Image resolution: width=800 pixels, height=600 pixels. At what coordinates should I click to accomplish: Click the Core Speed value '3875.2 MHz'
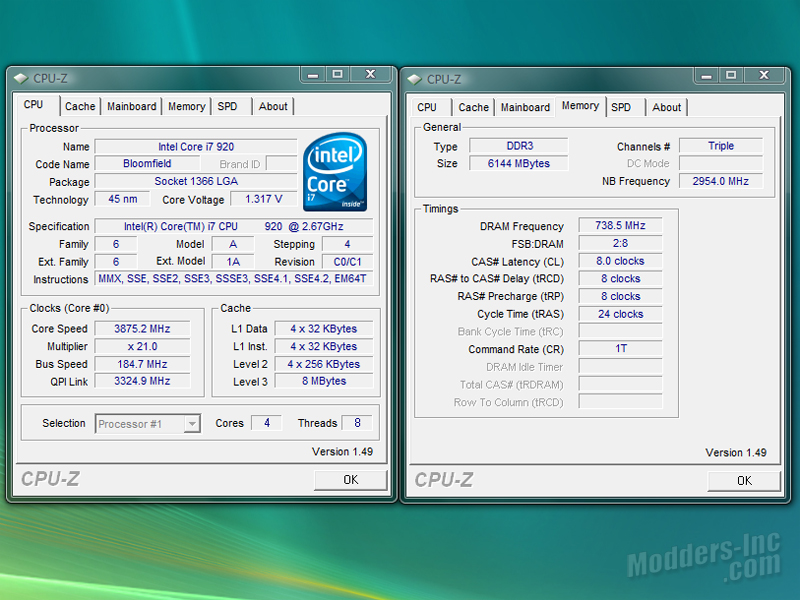pyautogui.click(x=142, y=329)
